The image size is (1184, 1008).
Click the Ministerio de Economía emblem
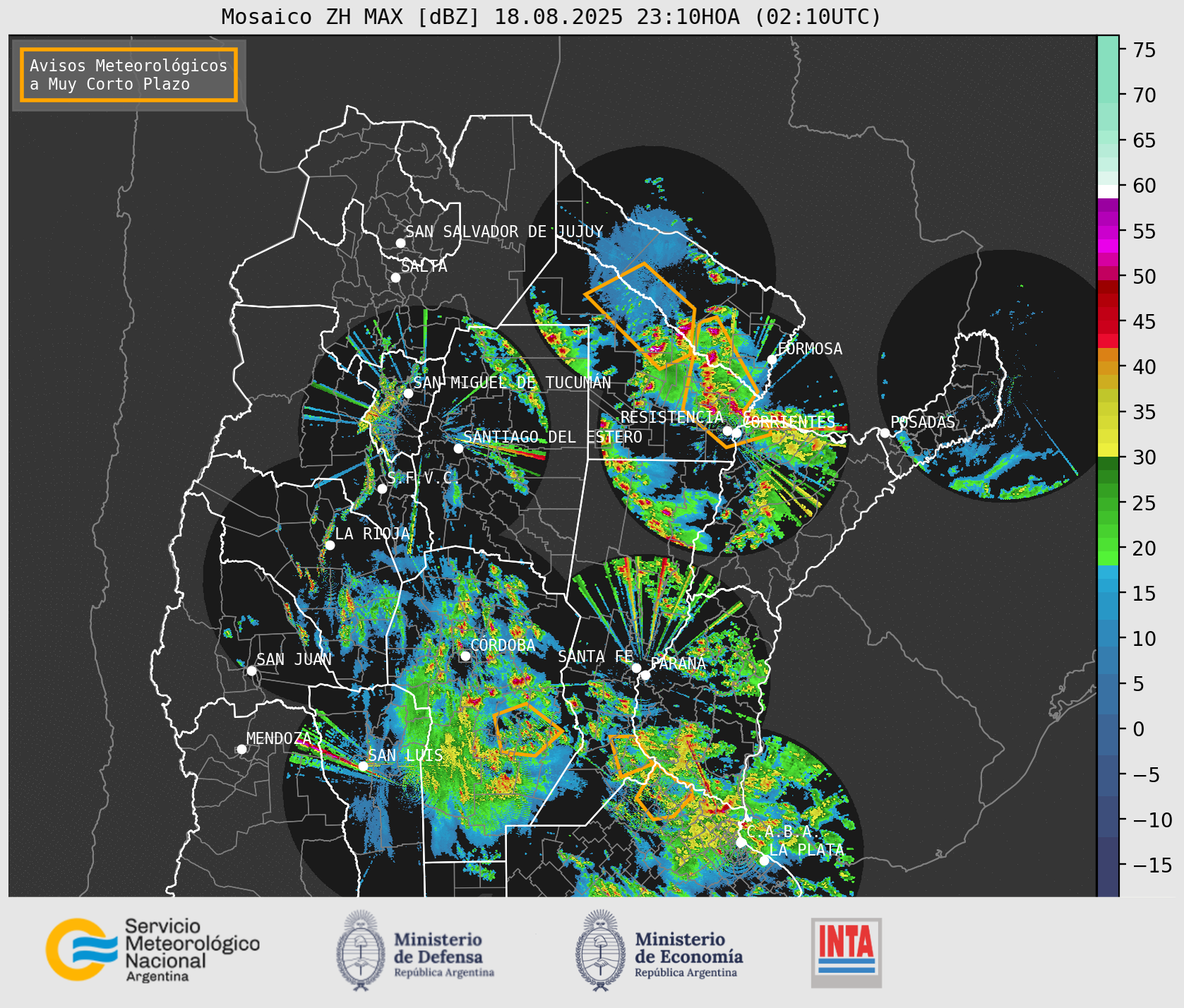click(x=602, y=950)
